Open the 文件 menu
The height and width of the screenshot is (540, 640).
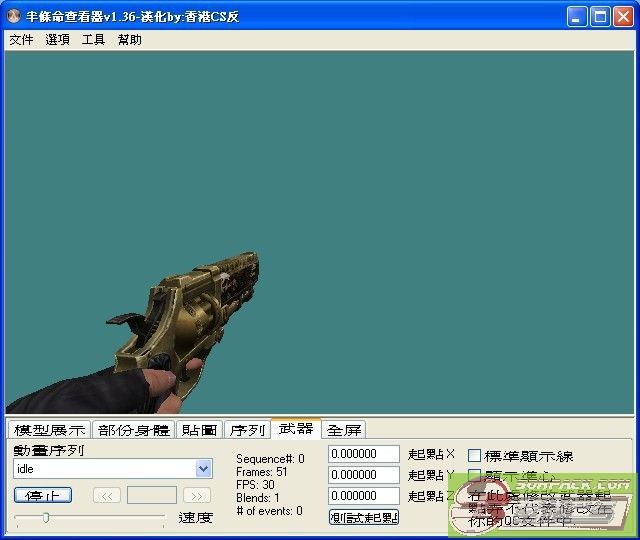click(21, 40)
